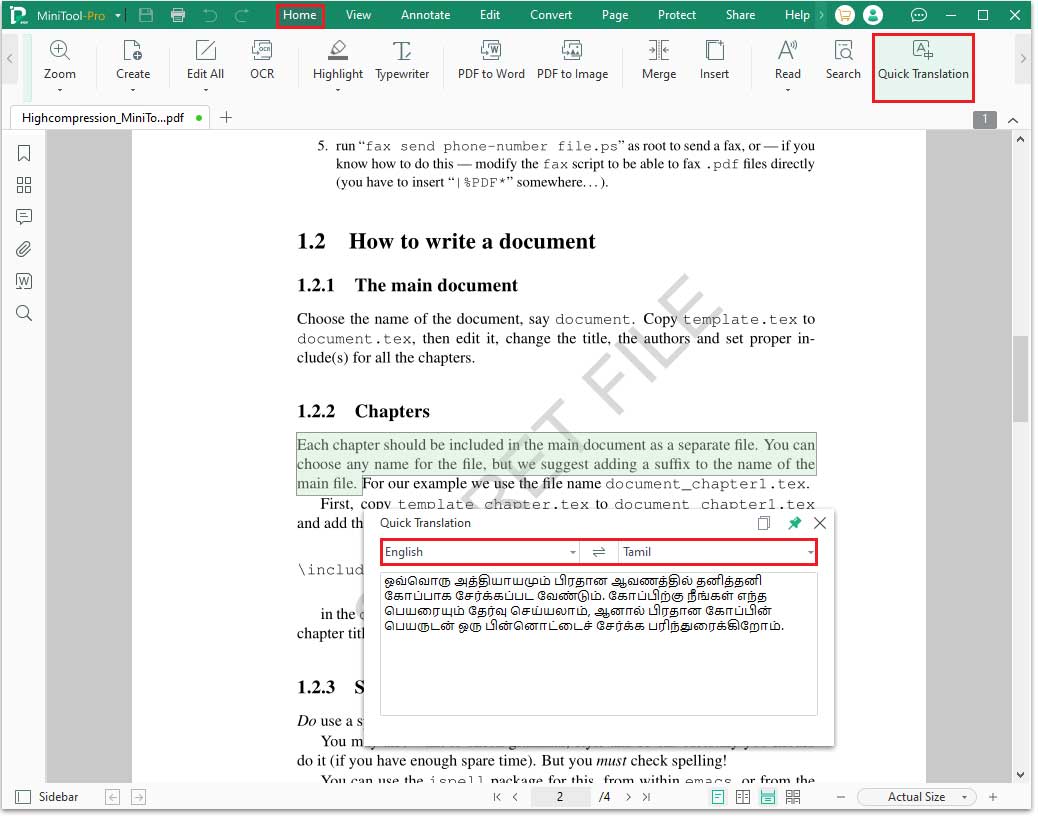Open the attachments panel in sidebar
The height and width of the screenshot is (816, 1038).
click(22, 249)
